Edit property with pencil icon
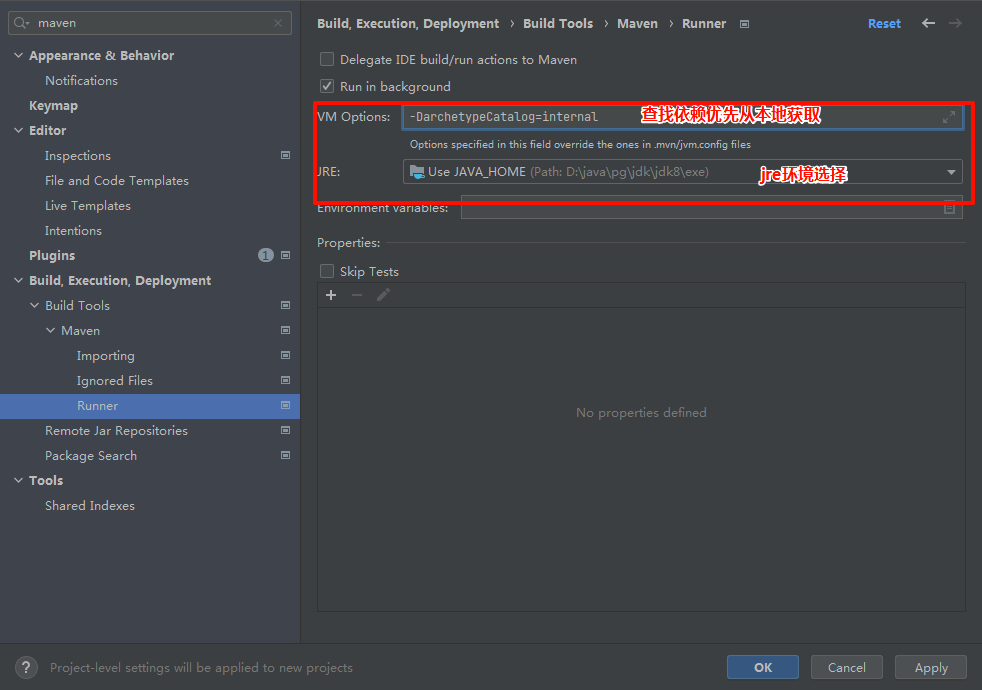This screenshot has width=982, height=690. (x=383, y=295)
